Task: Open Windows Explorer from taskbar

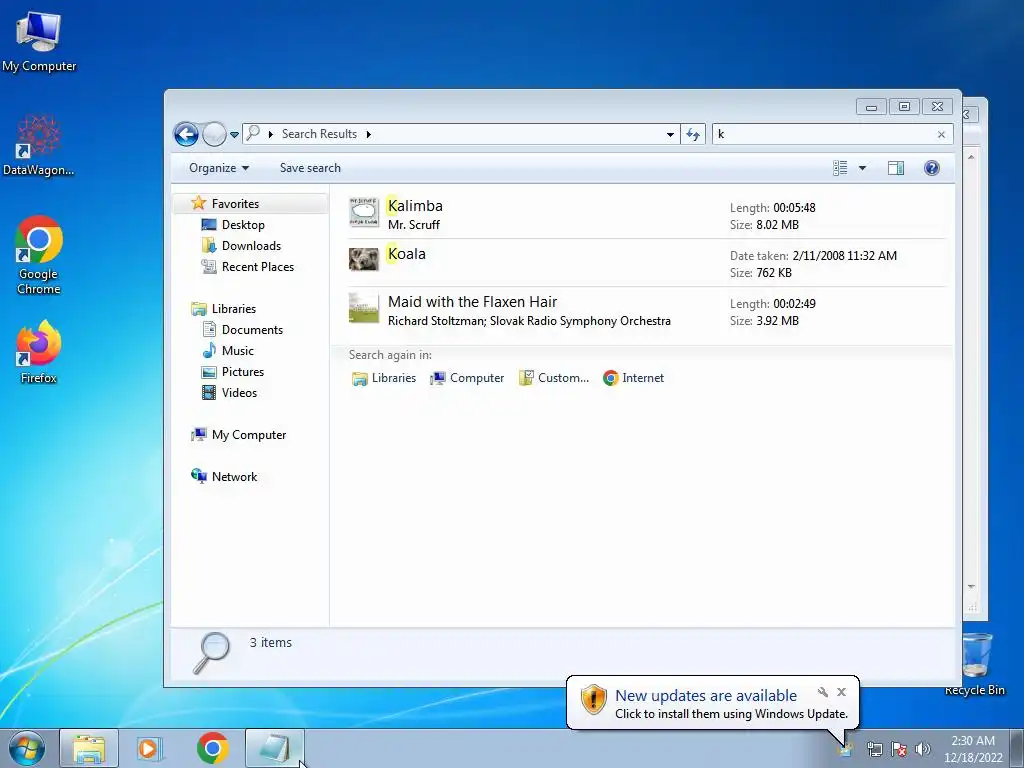Action: (x=89, y=748)
